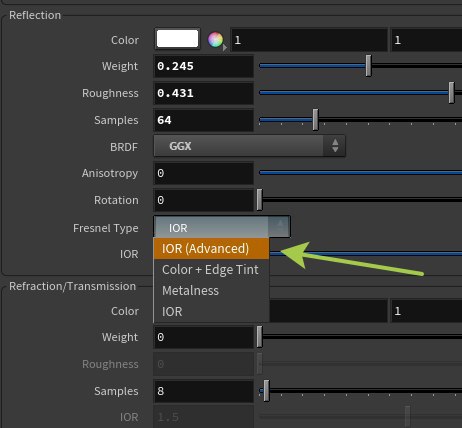Click the Anisotropy label

point(110,173)
